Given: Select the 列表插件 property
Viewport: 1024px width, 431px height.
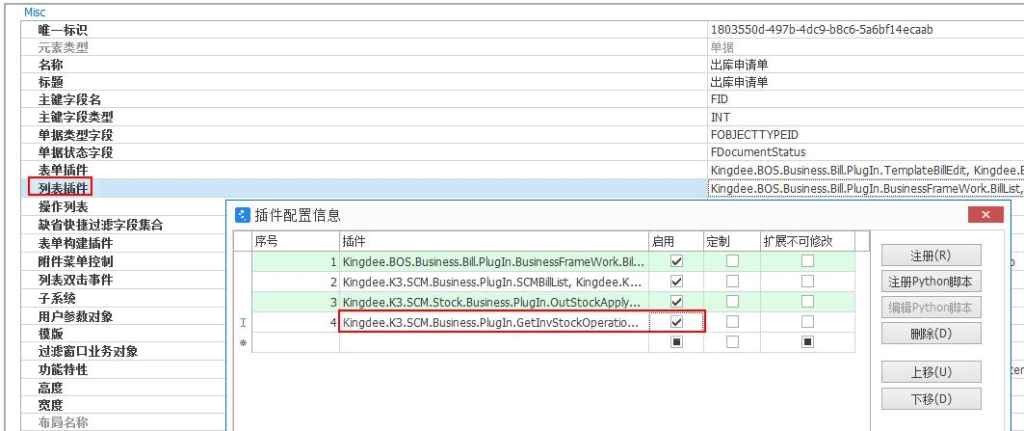Looking at the screenshot, I should tap(63, 188).
